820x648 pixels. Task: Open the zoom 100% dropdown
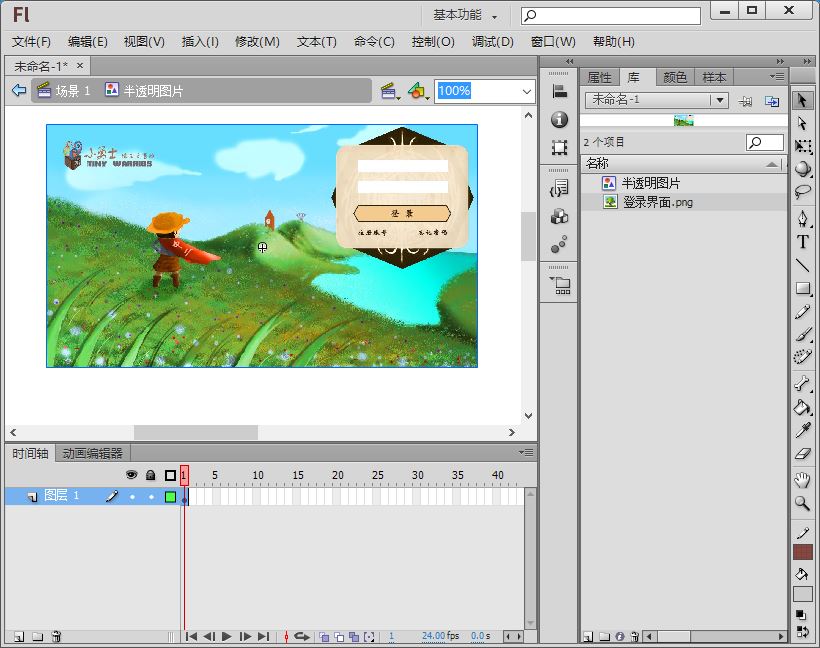pyautogui.click(x=527, y=92)
